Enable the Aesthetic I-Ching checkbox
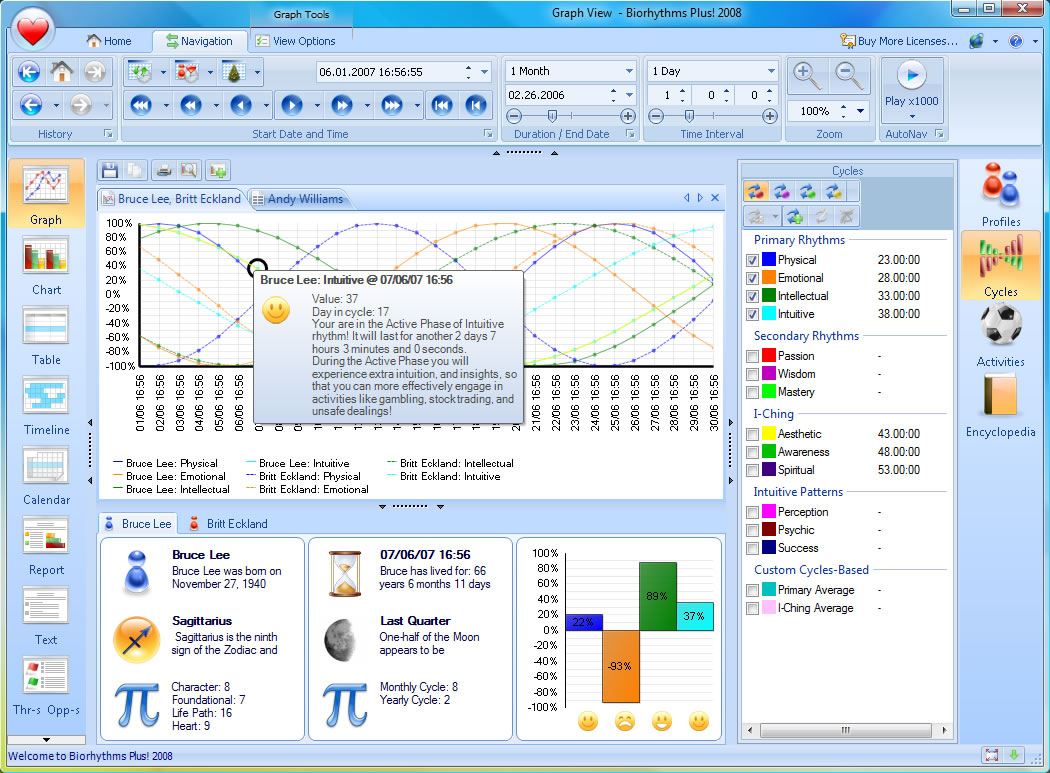 point(752,434)
